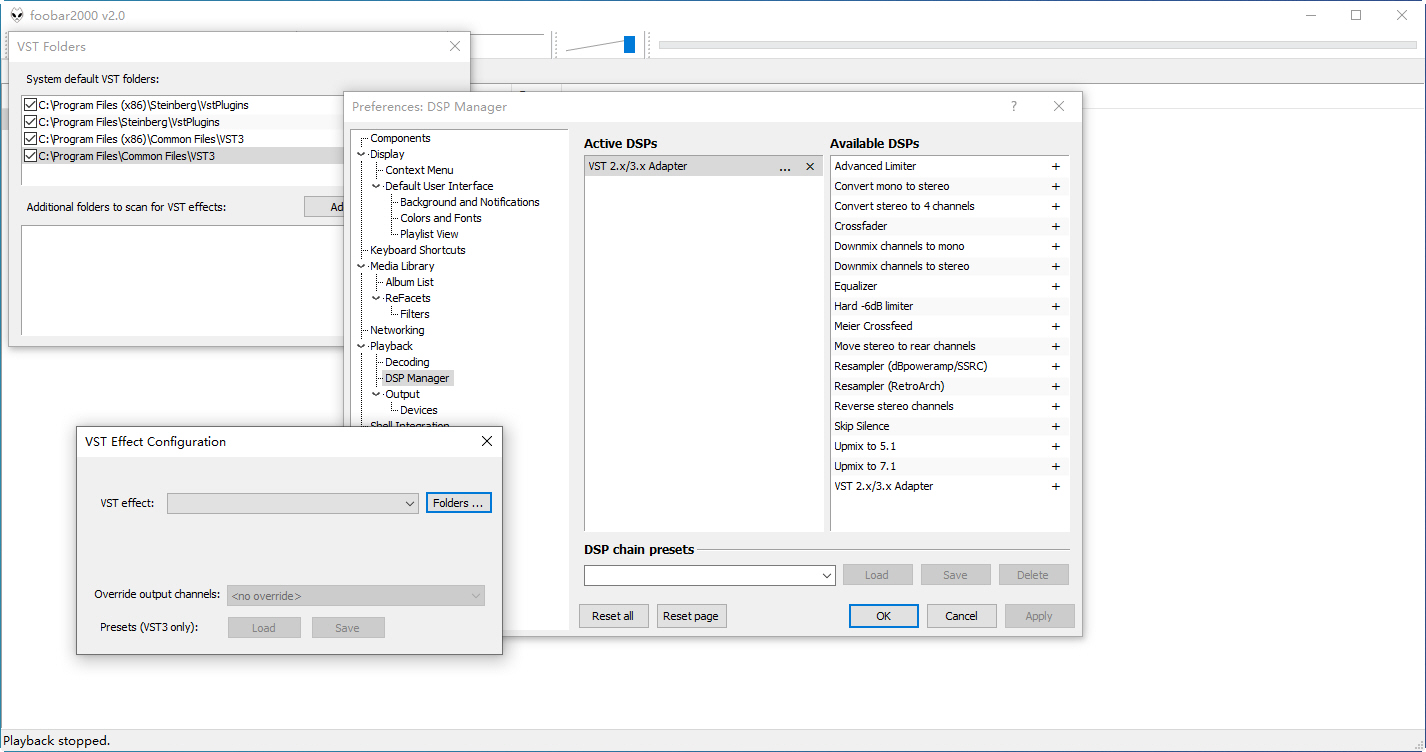
Task: Add Upmix to 5.1 plus icon
Action: (x=1055, y=446)
